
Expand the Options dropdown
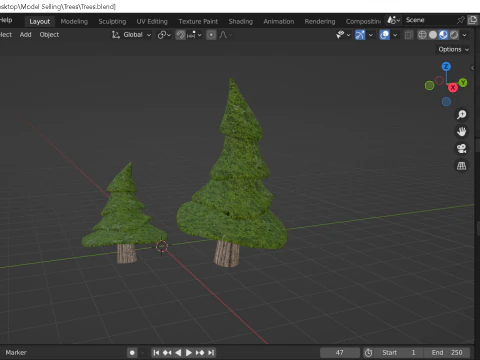click(453, 49)
